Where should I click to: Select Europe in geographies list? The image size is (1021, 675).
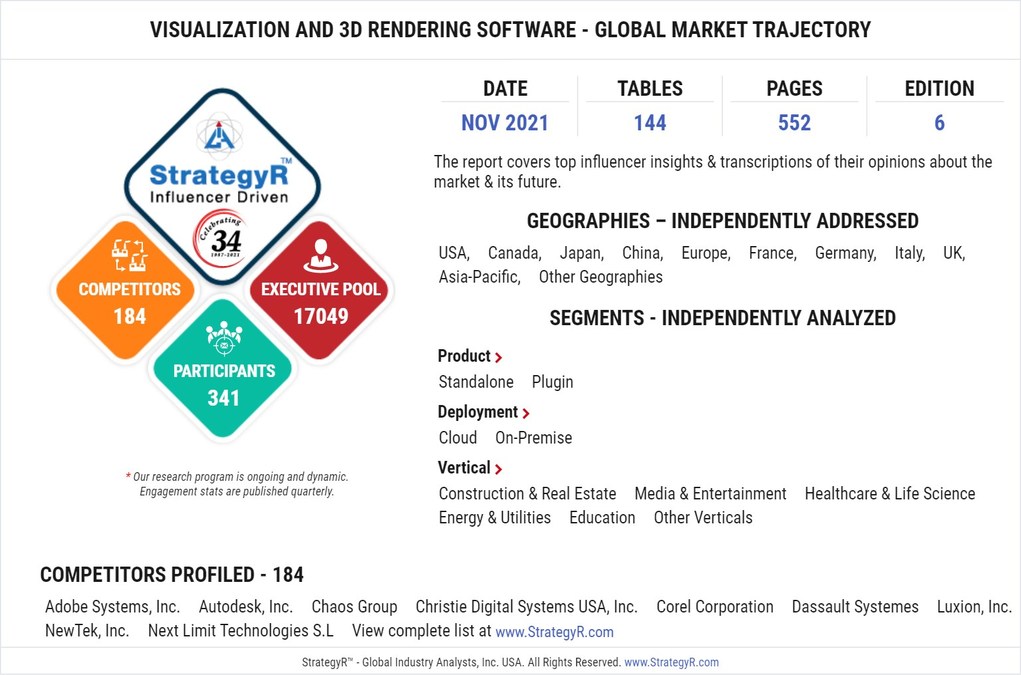706,253
